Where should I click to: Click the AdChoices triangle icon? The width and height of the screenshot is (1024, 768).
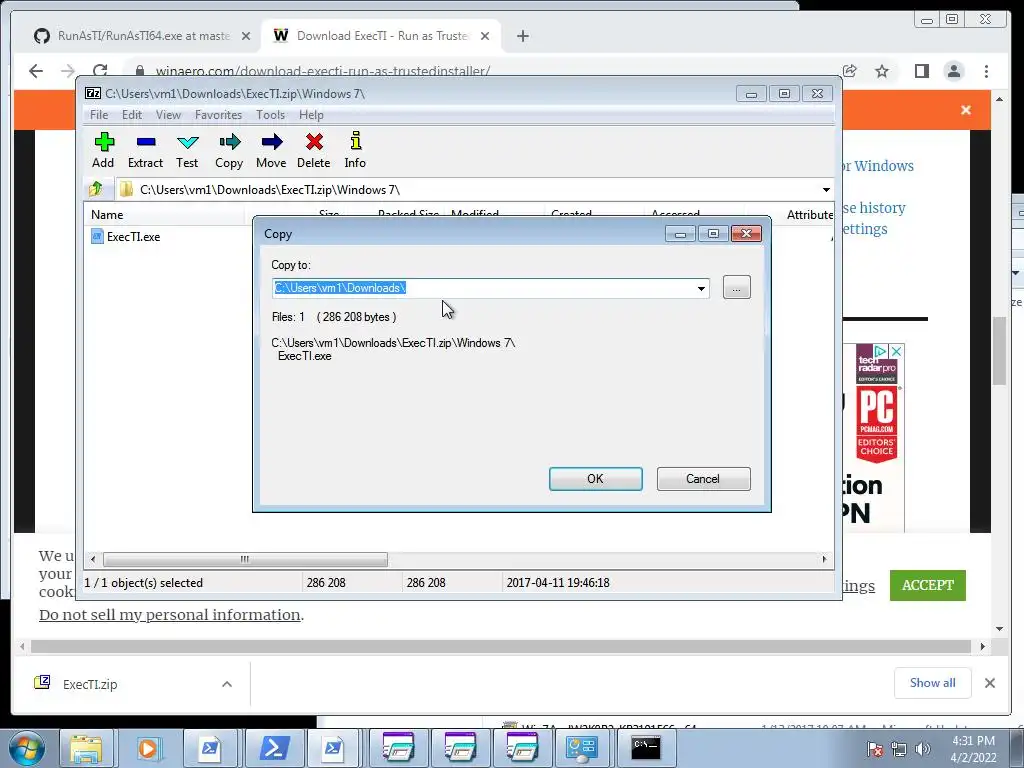[x=880, y=351]
